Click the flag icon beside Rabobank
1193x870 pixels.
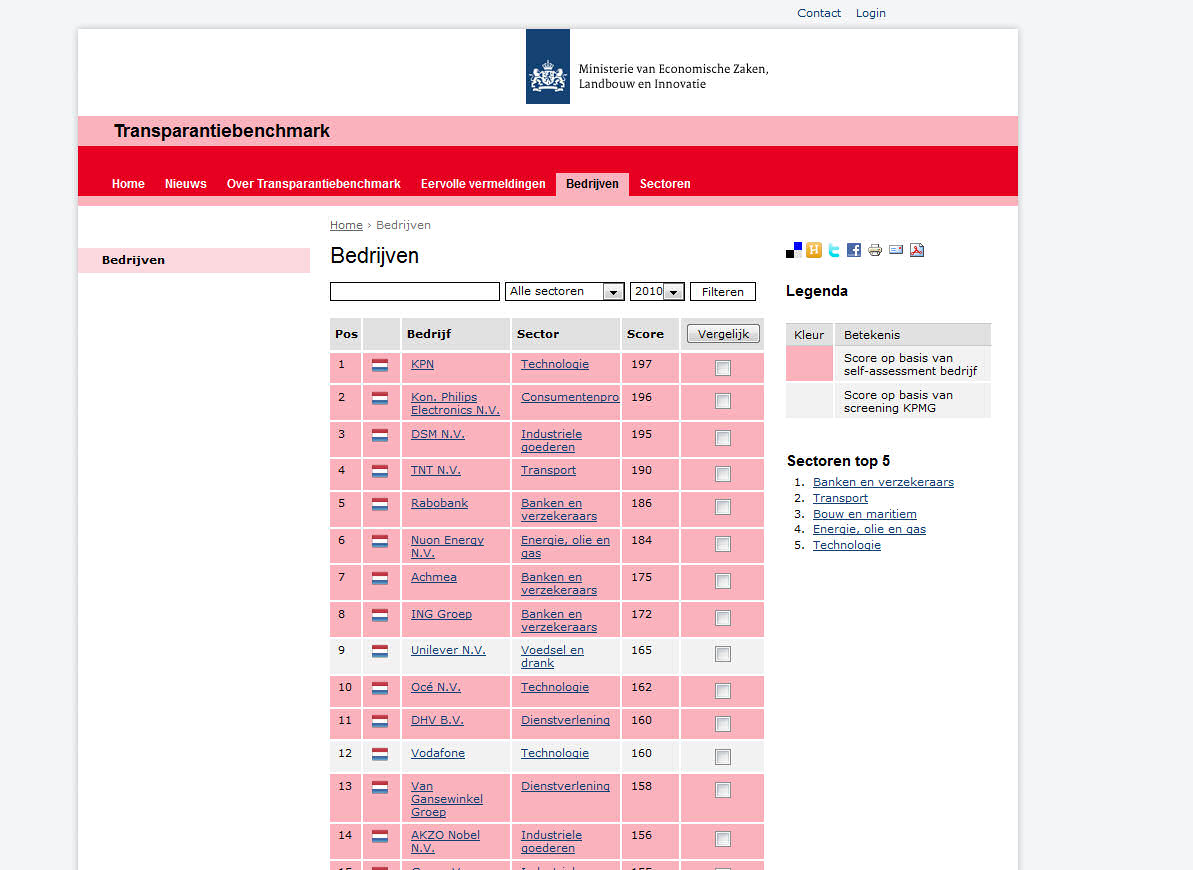pyautogui.click(x=380, y=504)
